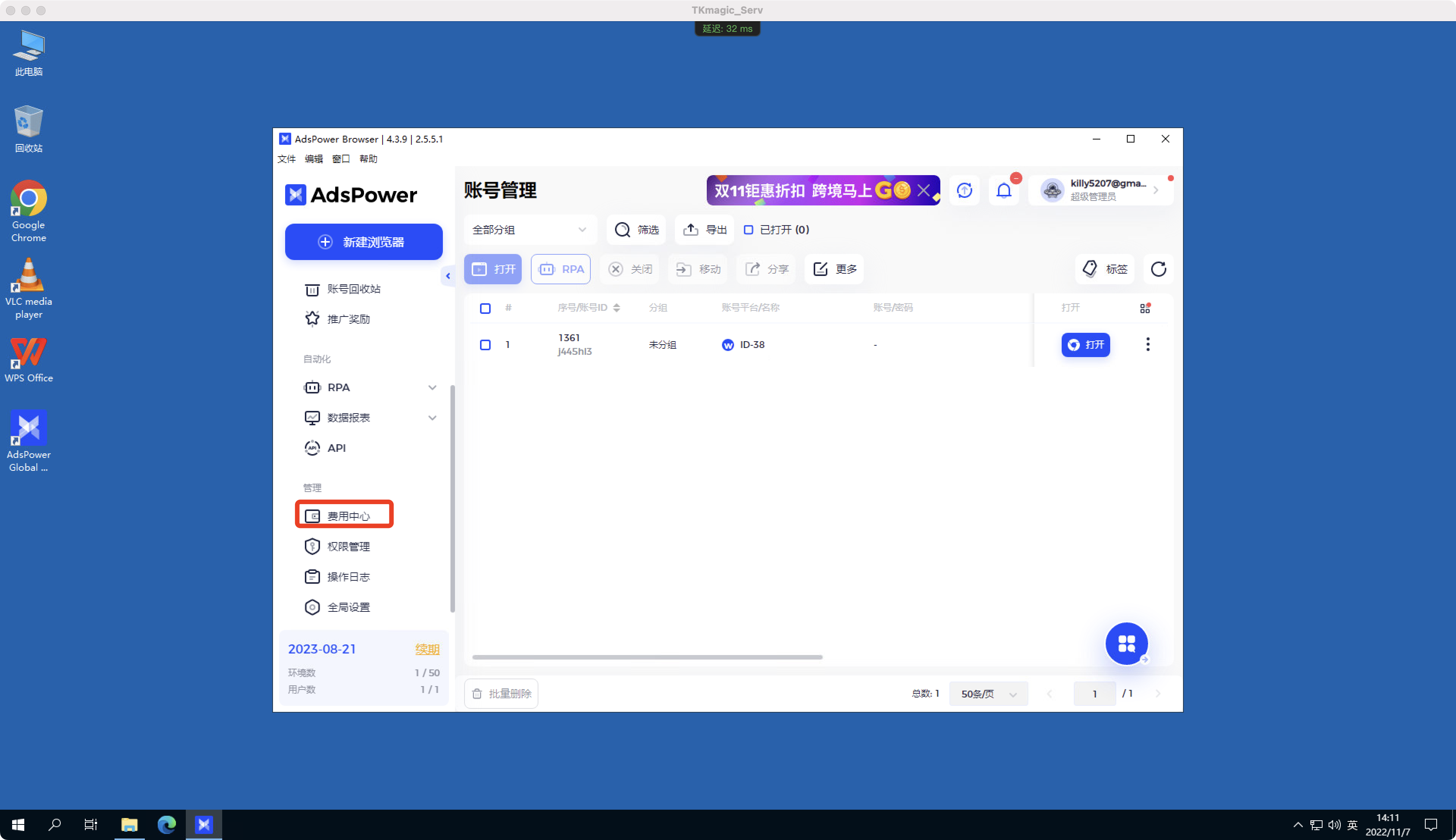This screenshot has height=840, width=1456.
Task: Open 权限管理 permission management
Action: (348, 546)
